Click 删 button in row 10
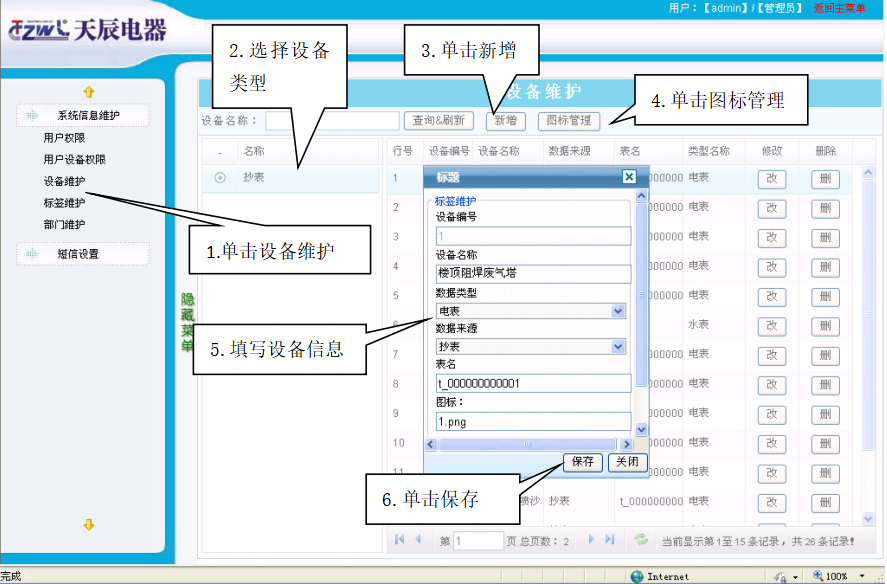887x584 pixels. click(825, 444)
